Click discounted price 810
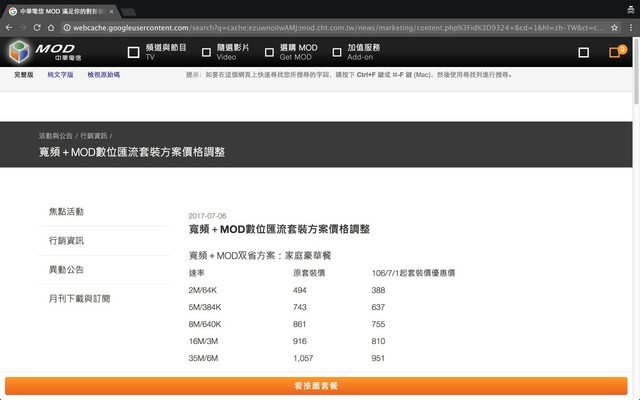The width and height of the screenshot is (640, 400). tap(378, 341)
